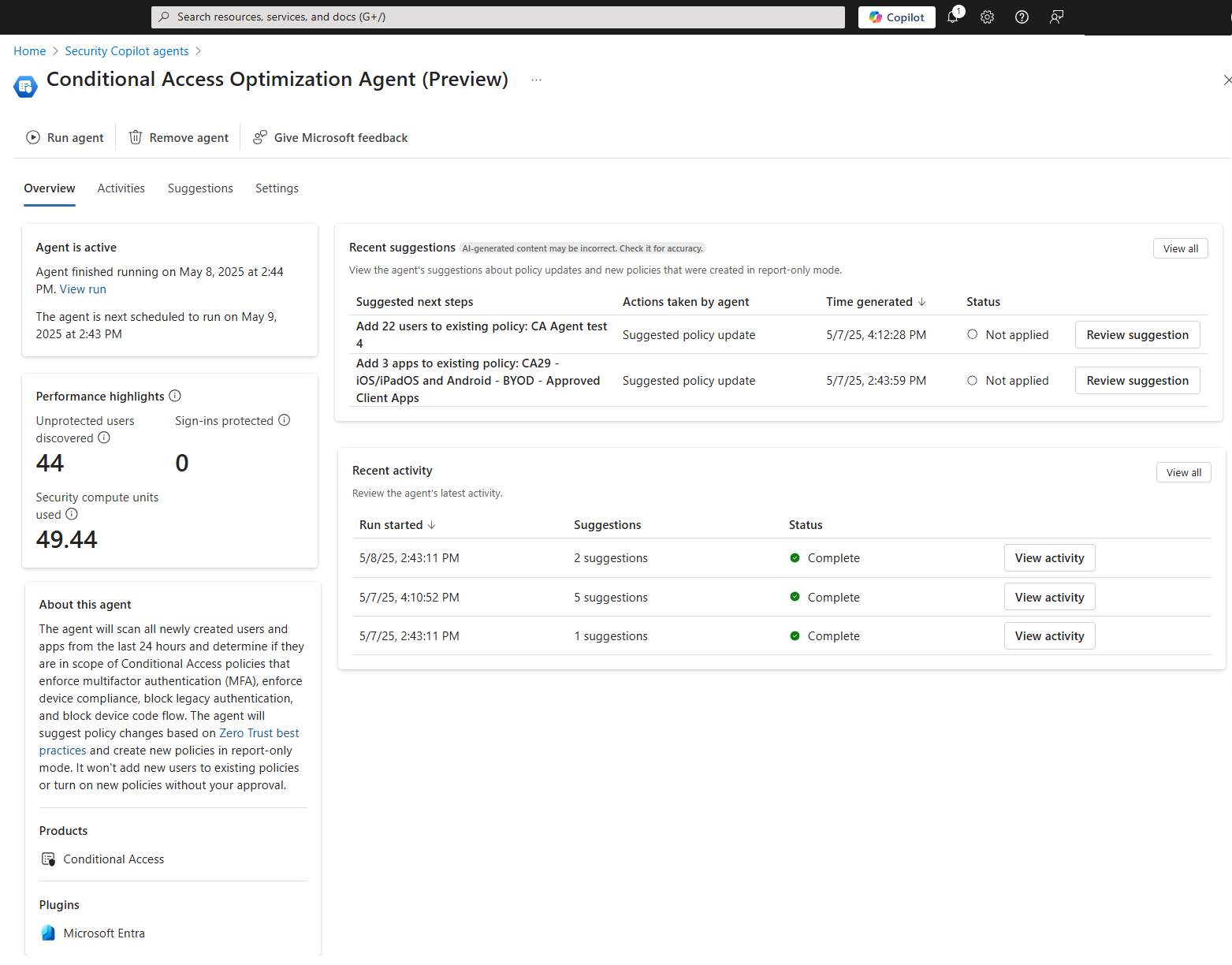1232x965 pixels.
Task: Open the more options ellipsis beside title
Action: pos(536,80)
